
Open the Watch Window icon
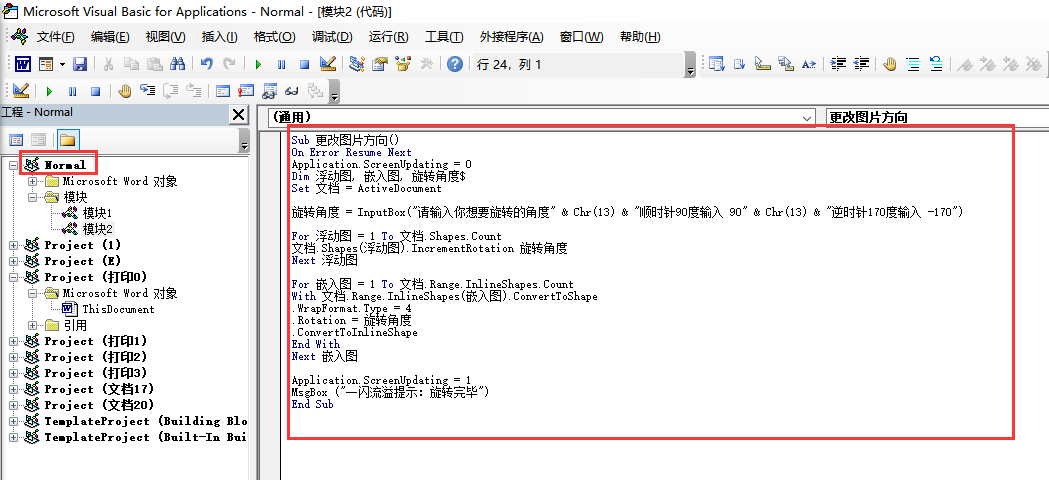click(x=269, y=90)
